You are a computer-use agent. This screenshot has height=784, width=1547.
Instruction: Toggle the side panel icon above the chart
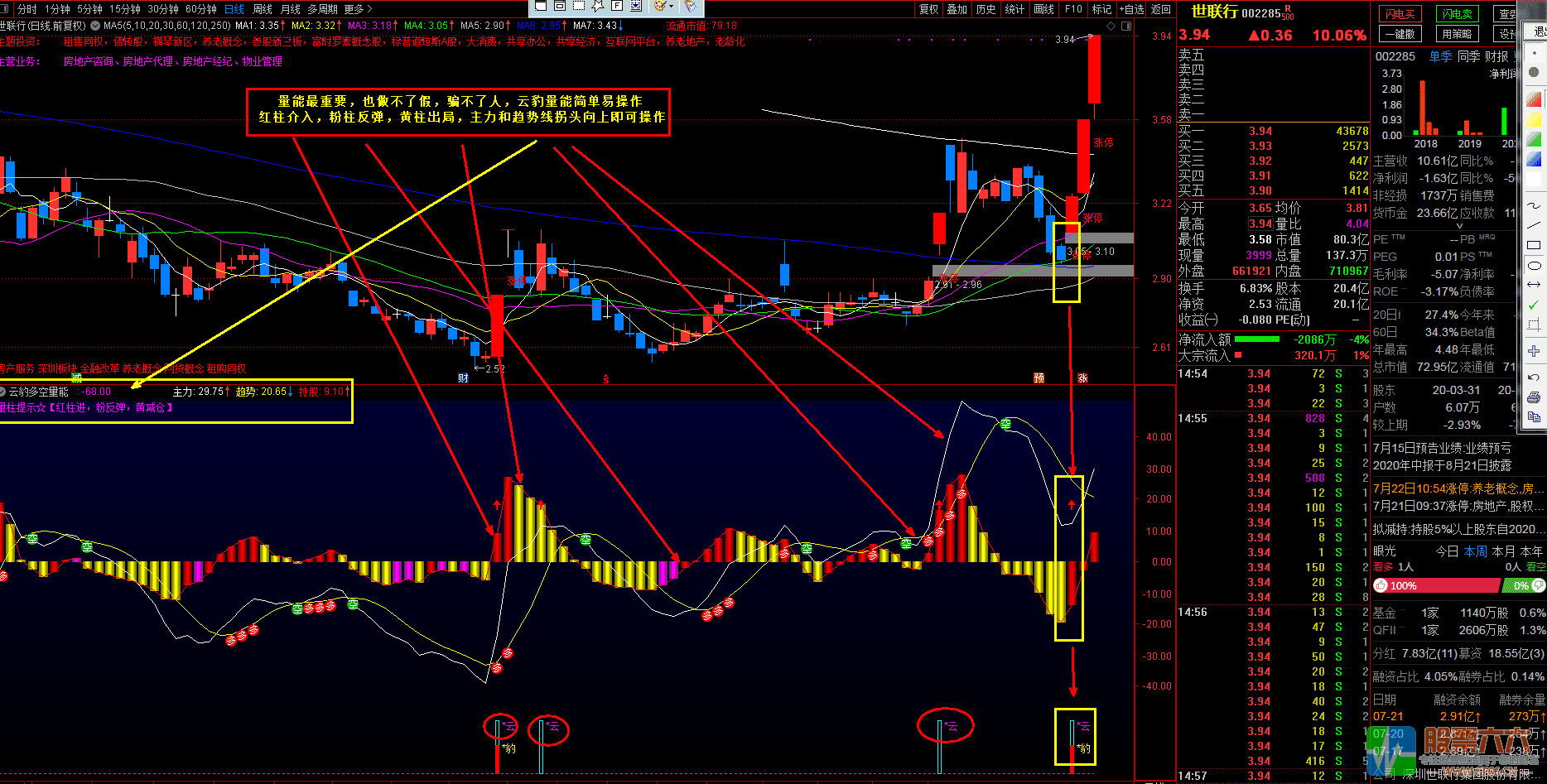[x=1125, y=26]
